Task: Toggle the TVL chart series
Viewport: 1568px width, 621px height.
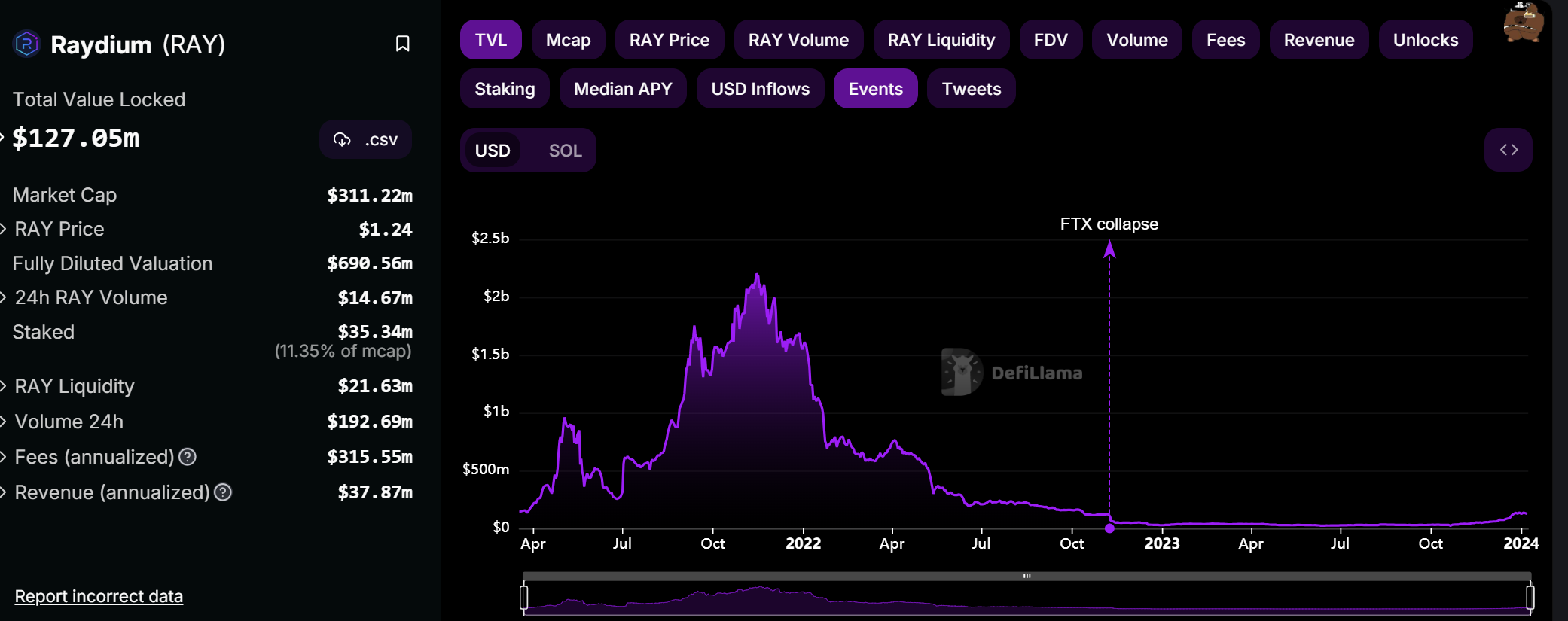Action: click(491, 40)
